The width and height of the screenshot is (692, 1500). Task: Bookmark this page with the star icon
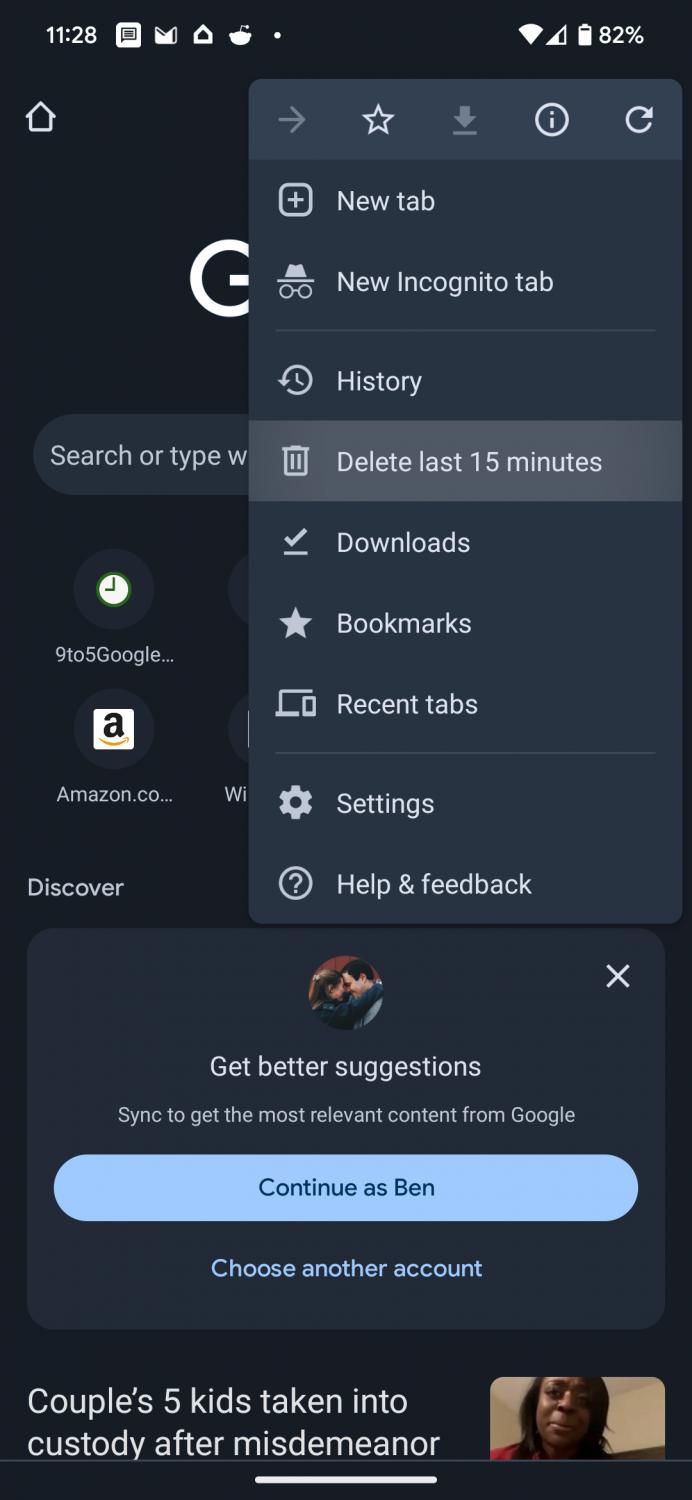coord(378,121)
